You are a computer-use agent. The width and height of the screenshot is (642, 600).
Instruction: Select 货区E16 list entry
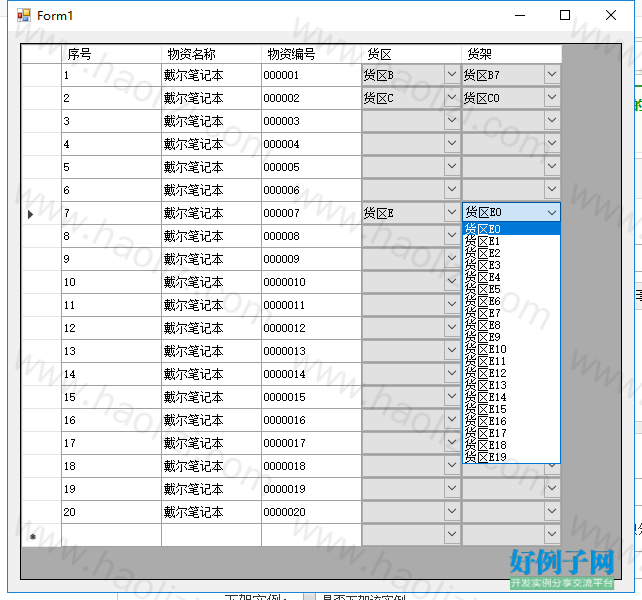[511, 421]
